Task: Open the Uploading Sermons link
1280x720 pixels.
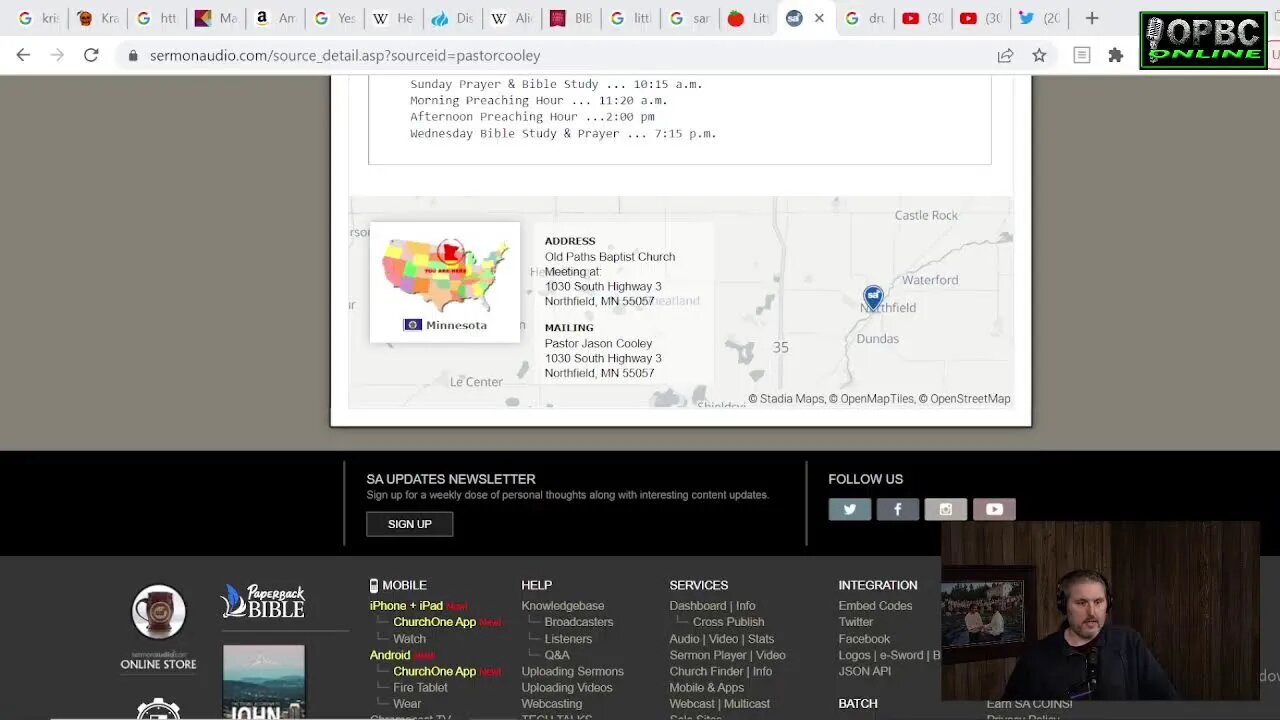Action: (x=572, y=672)
